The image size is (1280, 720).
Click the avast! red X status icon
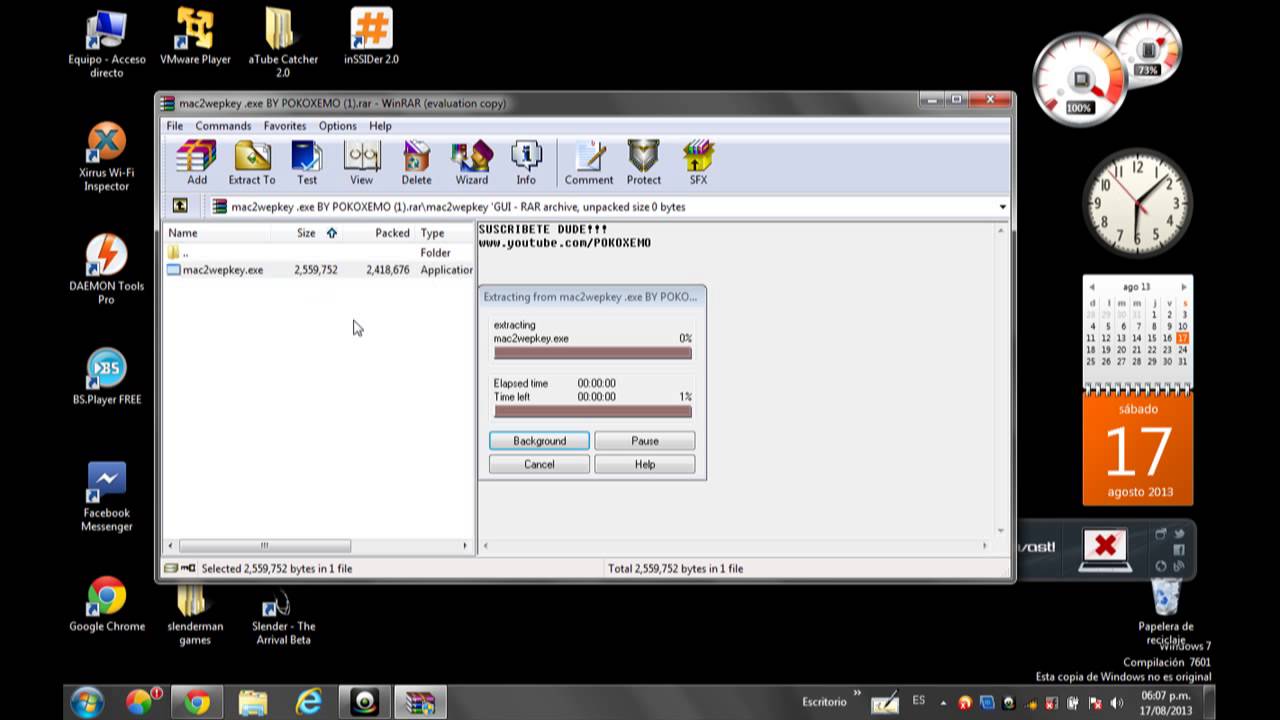tap(1104, 546)
